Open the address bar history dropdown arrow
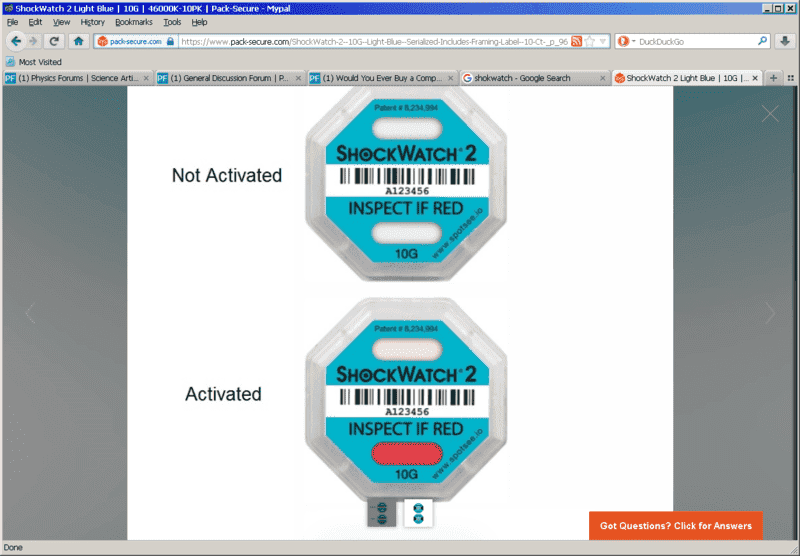The image size is (800, 556). click(x=603, y=42)
